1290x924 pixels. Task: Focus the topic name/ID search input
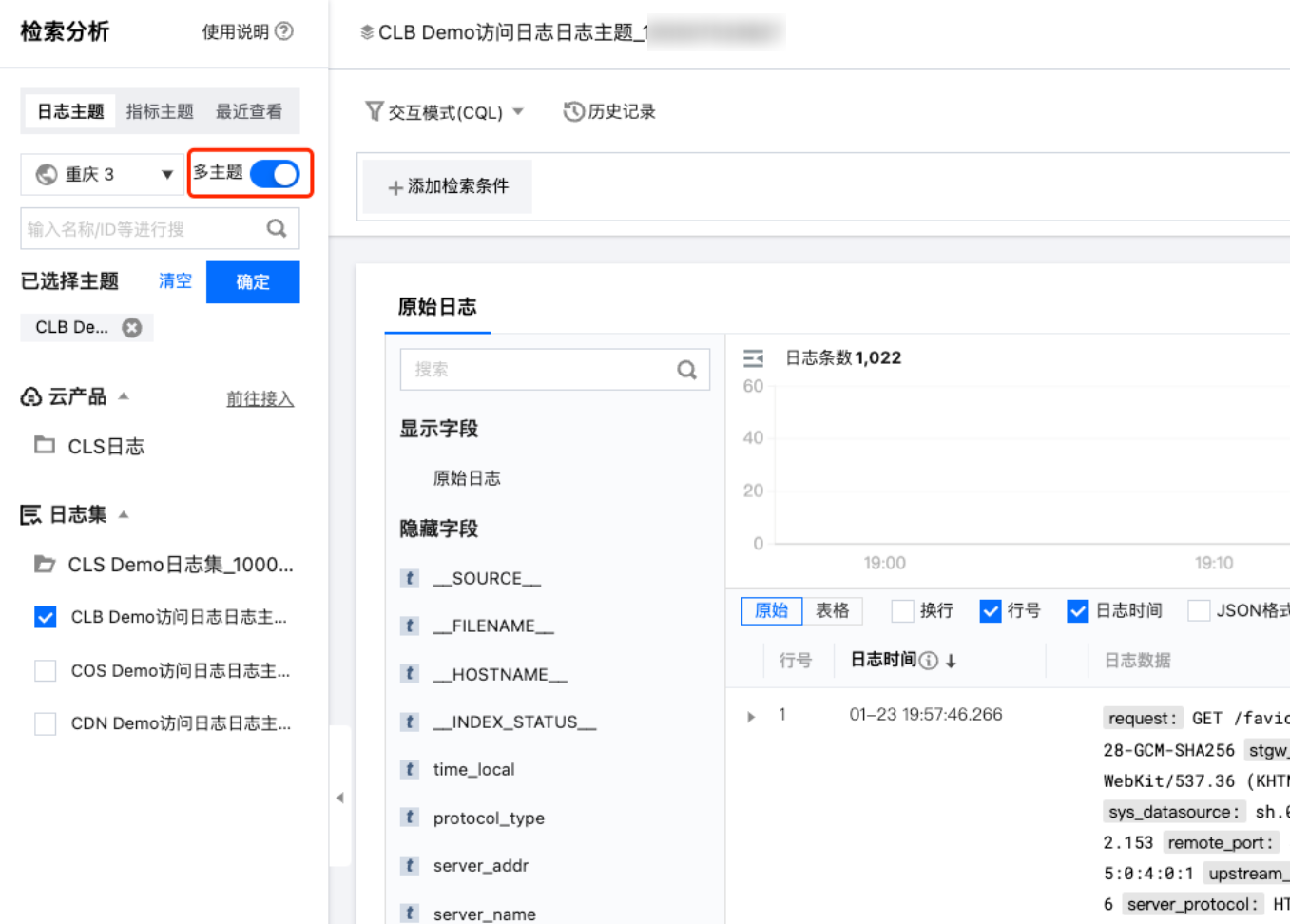[x=160, y=228]
